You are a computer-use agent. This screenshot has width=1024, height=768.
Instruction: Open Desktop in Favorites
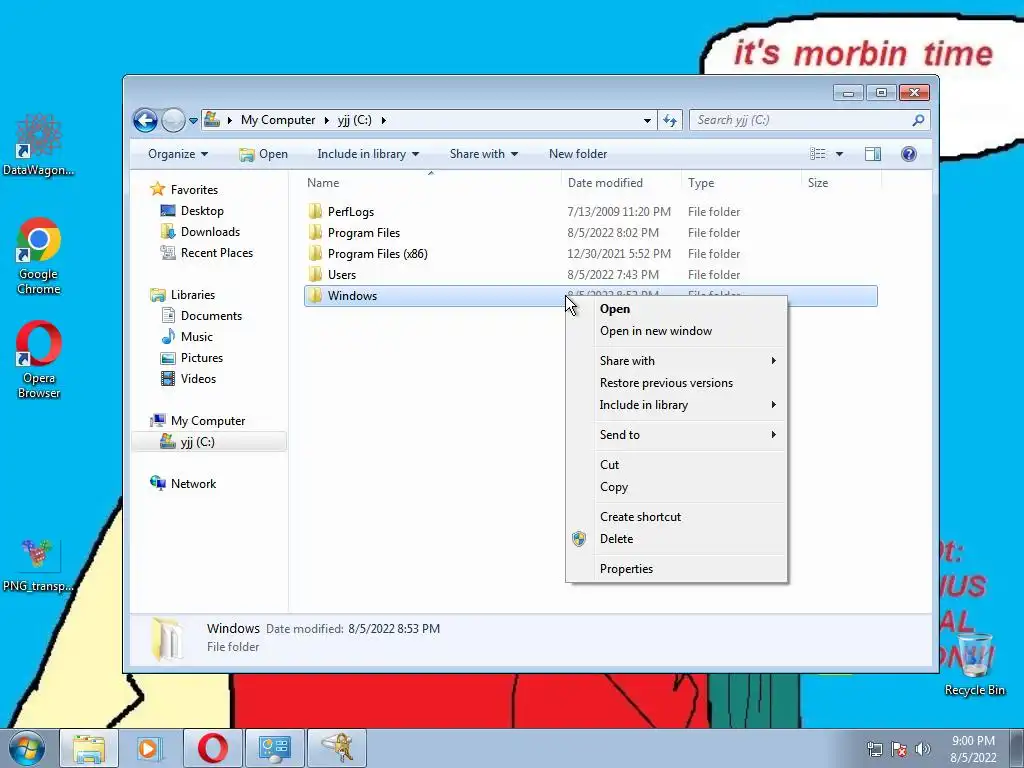tap(202, 211)
